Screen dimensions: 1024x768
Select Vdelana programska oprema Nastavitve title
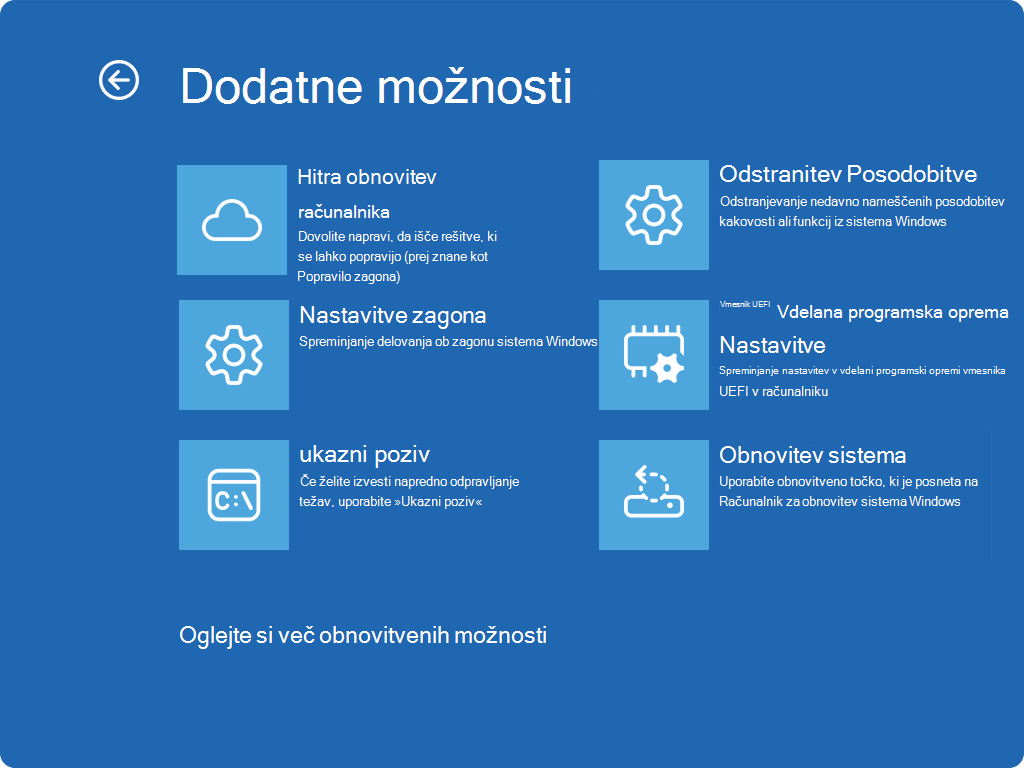pos(863,328)
